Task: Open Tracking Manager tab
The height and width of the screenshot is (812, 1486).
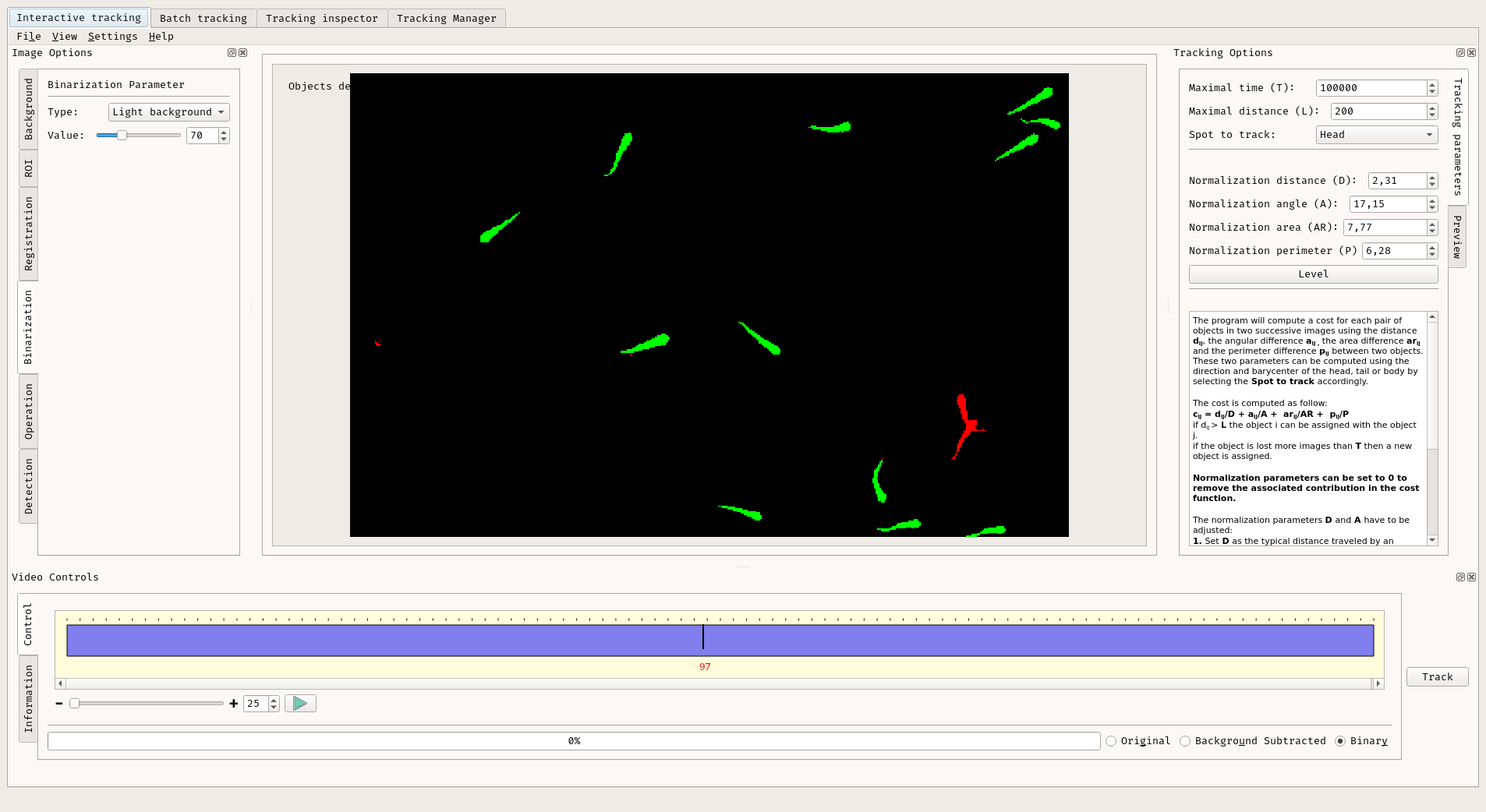Action: click(447, 19)
